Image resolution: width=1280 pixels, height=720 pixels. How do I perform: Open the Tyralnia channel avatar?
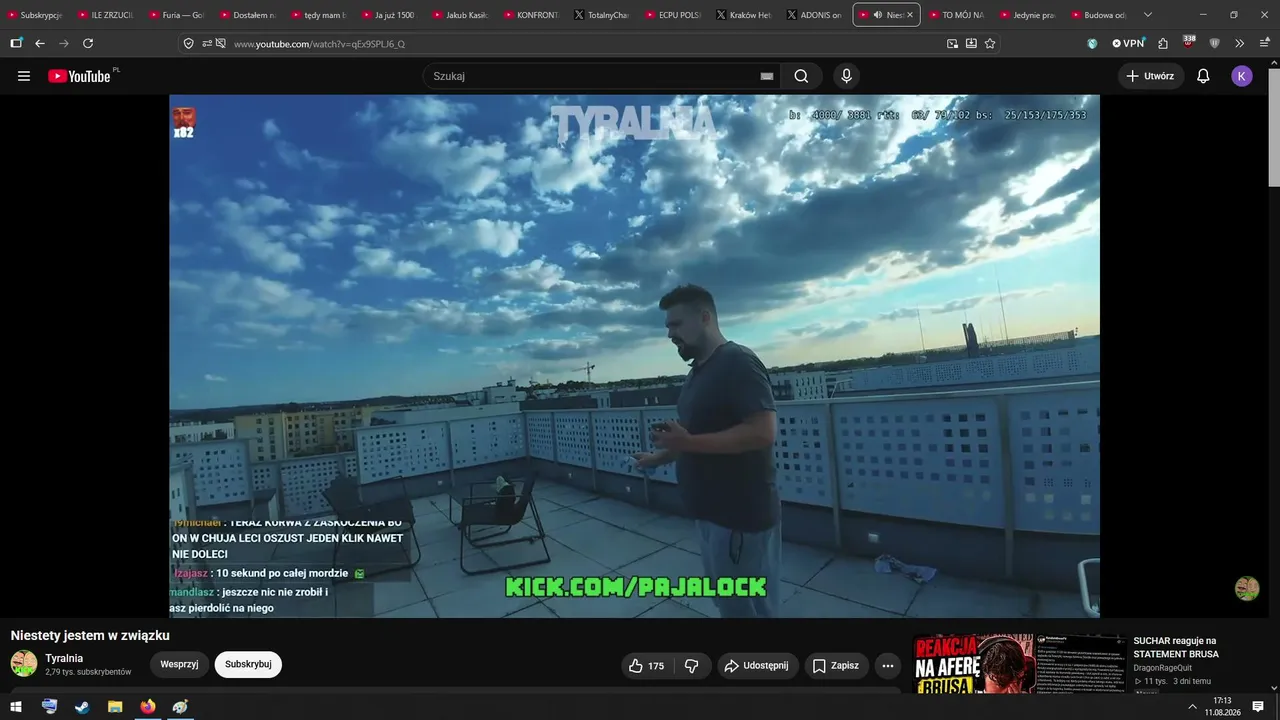(24, 664)
